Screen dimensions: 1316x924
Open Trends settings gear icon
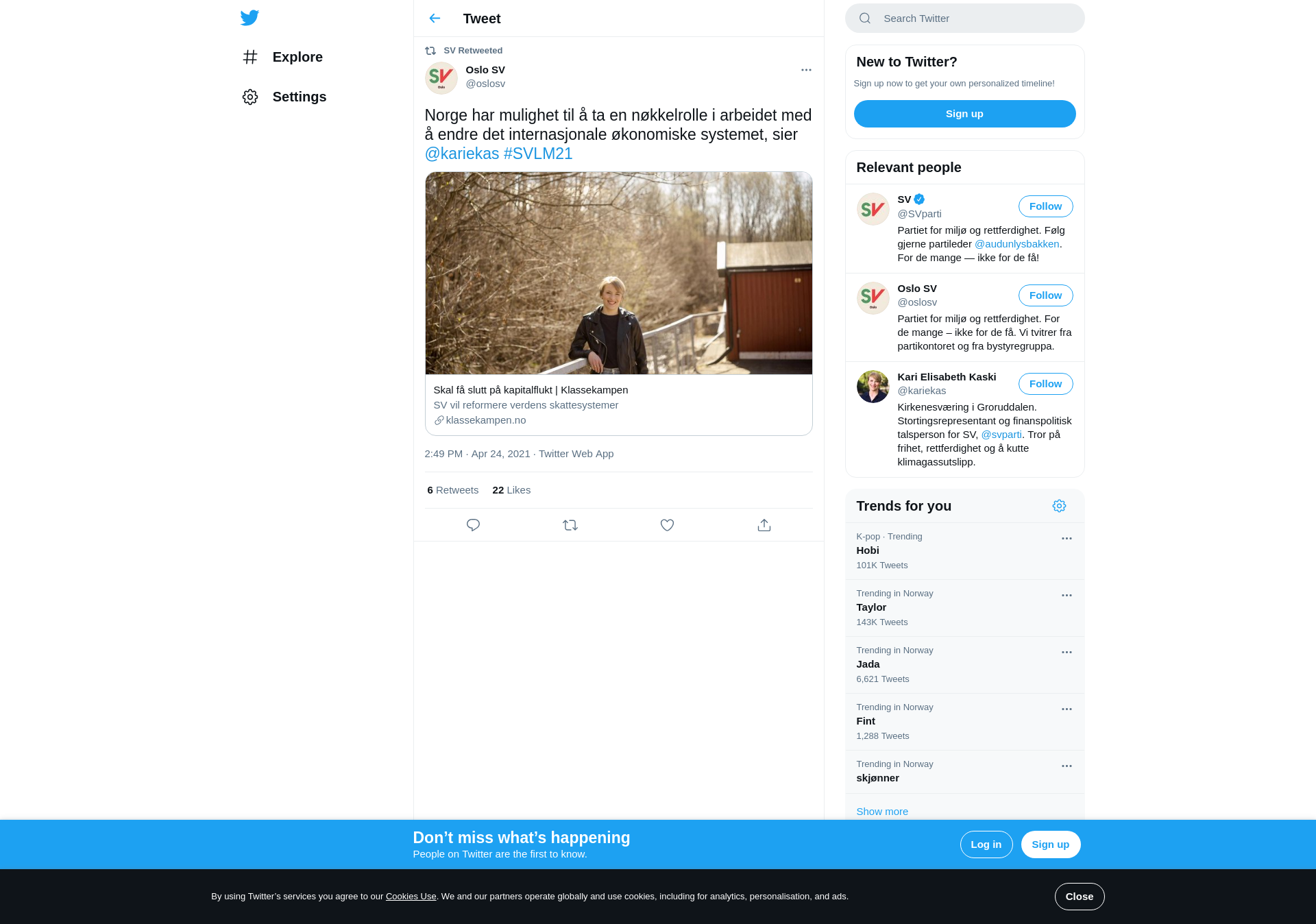click(x=1059, y=506)
